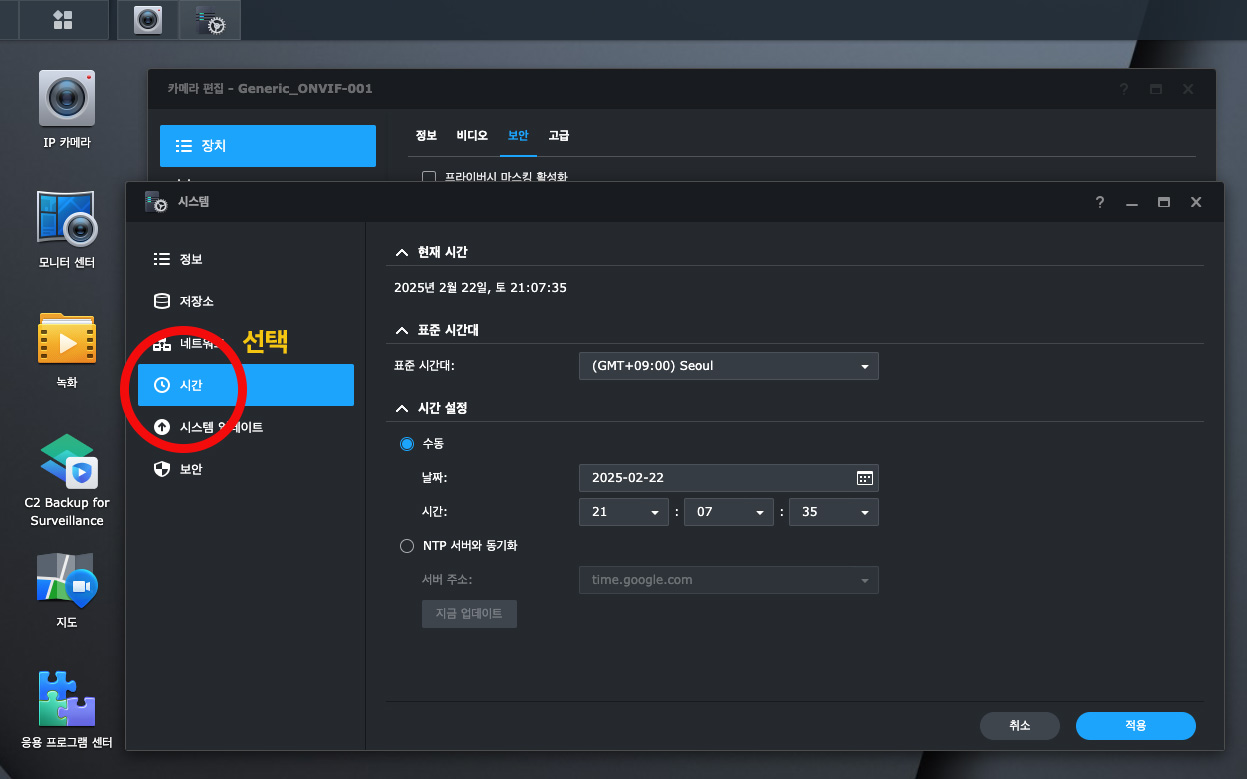Image resolution: width=1247 pixels, height=779 pixels.
Task: Switch to the 비디오 tab
Action: pos(472,135)
